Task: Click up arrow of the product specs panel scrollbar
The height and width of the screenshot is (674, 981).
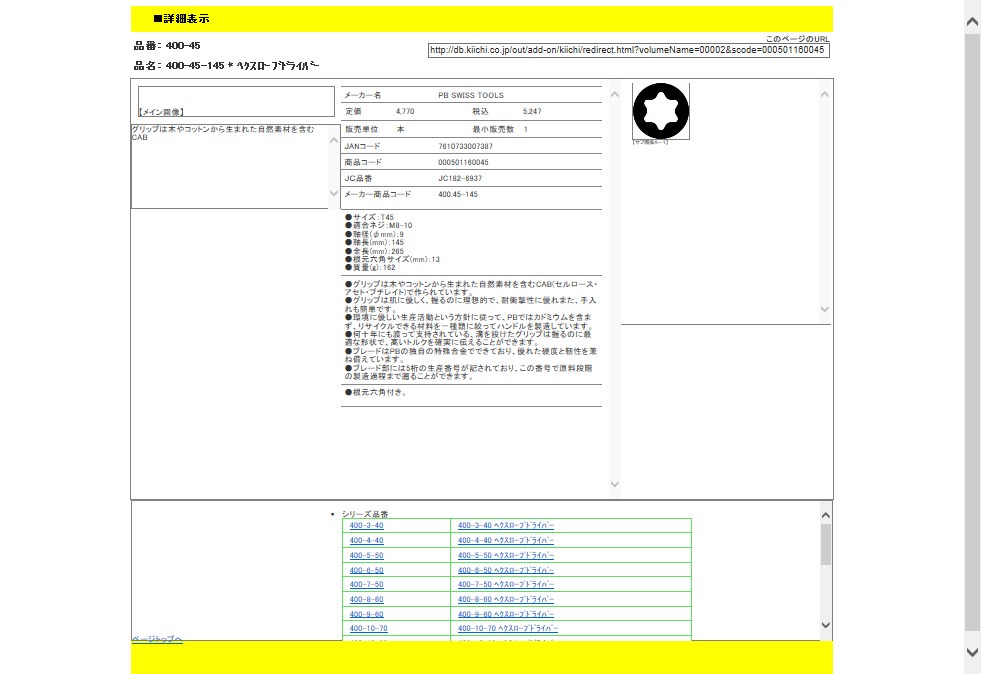Action: (614, 94)
